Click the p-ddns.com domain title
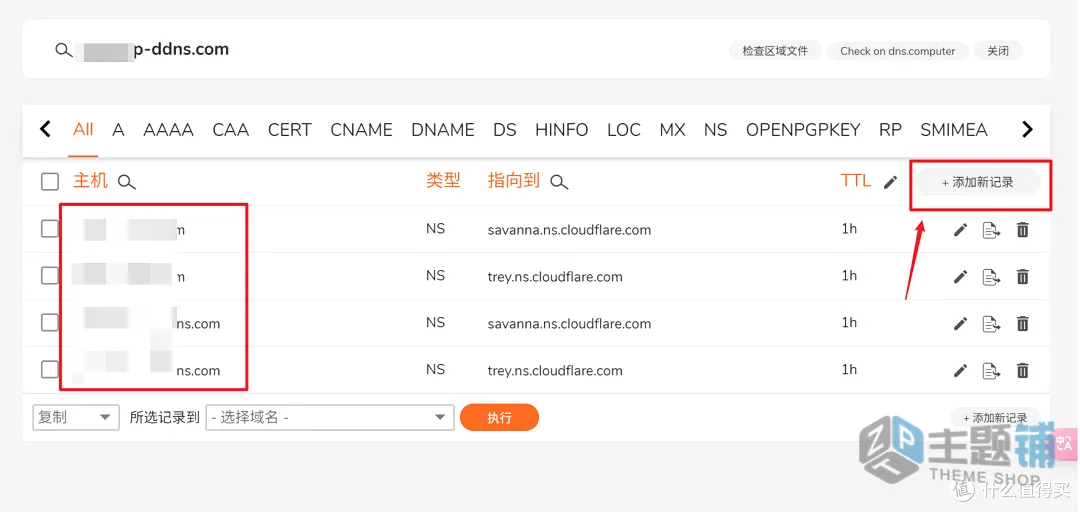 [x=181, y=50]
